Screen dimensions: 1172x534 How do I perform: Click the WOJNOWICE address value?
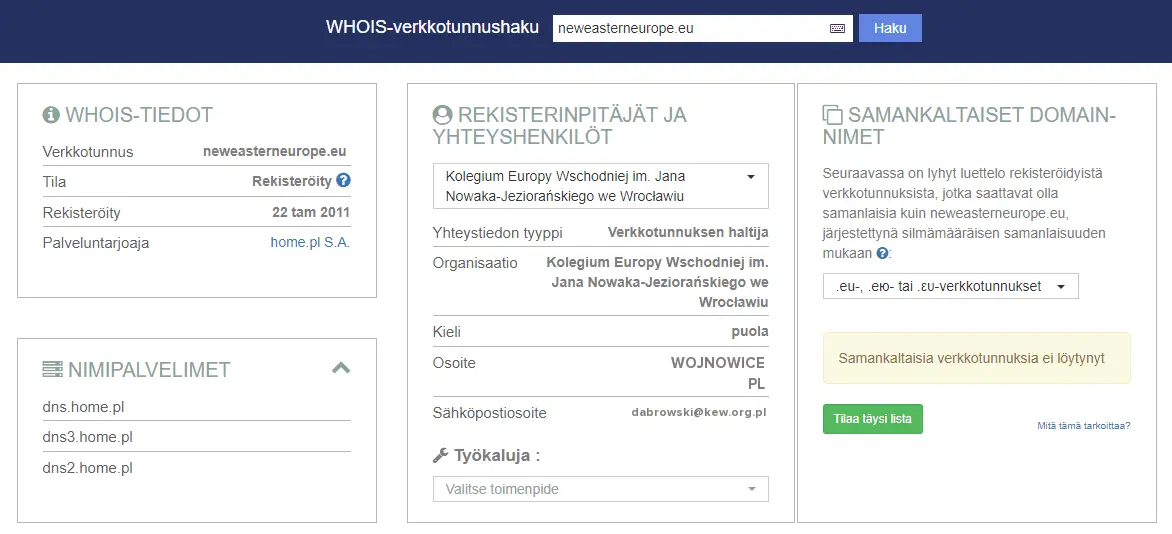[x=718, y=363]
